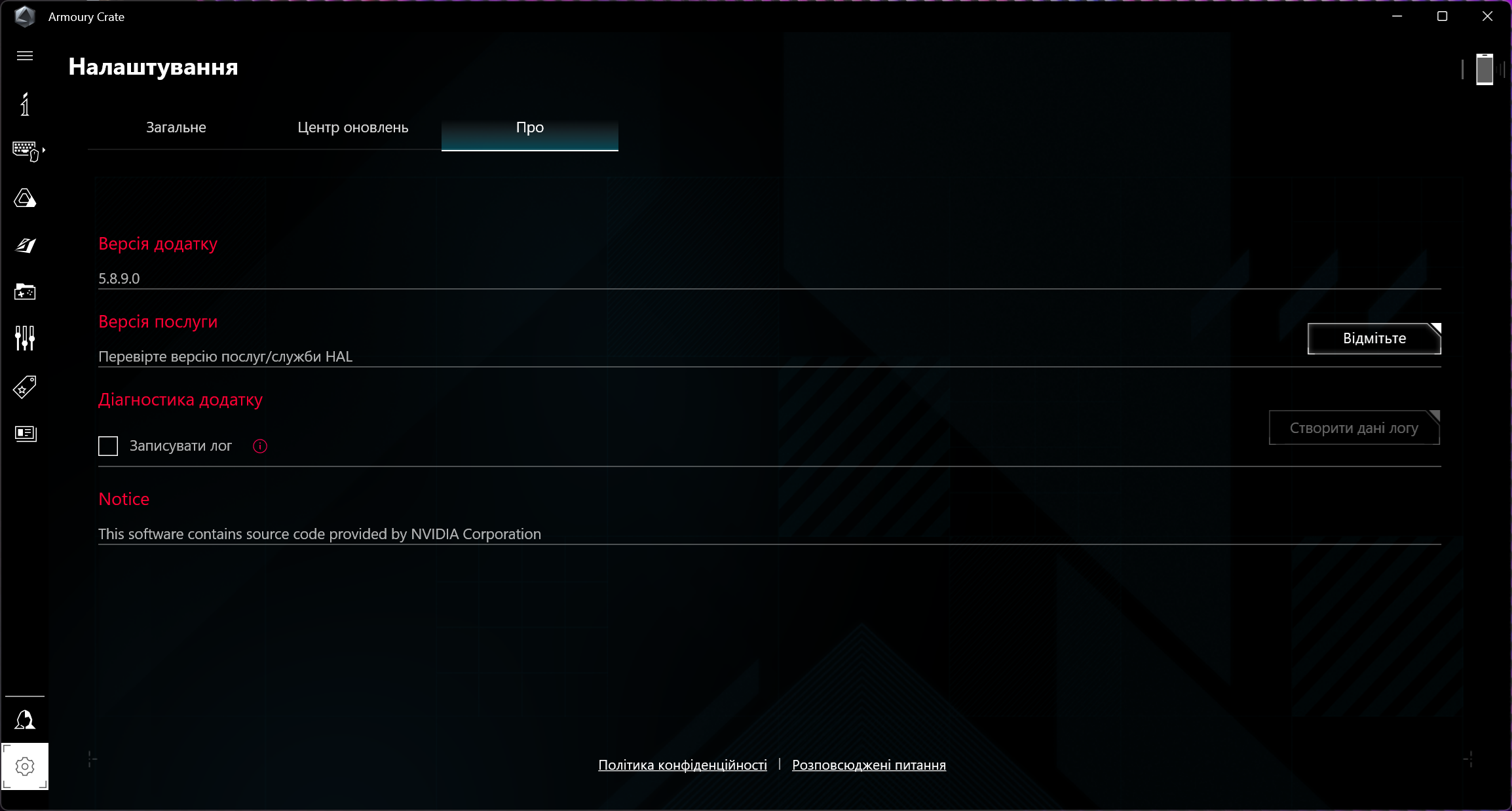The image size is (1512, 811).
Task: Click the Діагностика додатку heading
Action: pyautogui.click(x=180, y=400)
